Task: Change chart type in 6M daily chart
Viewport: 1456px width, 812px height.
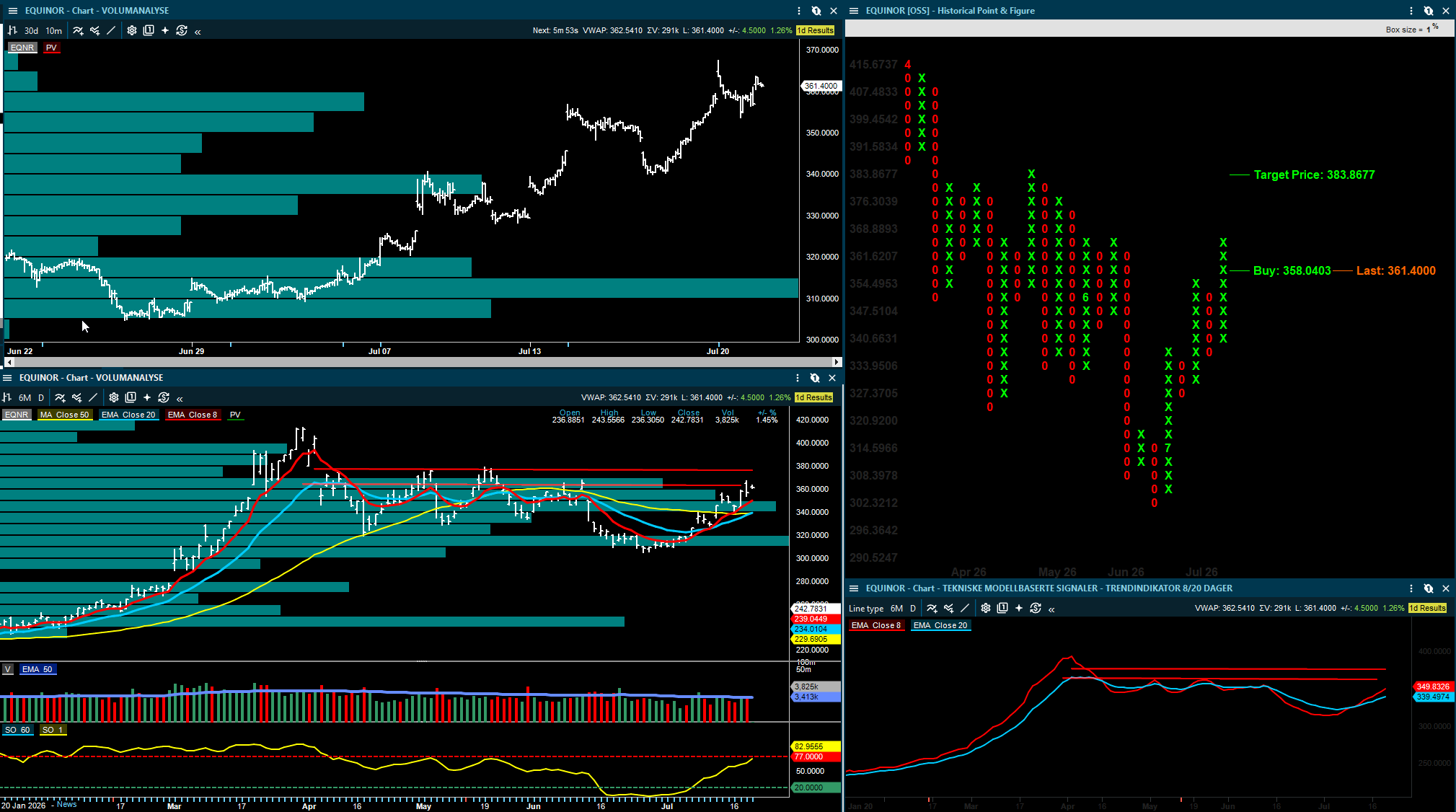Action: 7,397
